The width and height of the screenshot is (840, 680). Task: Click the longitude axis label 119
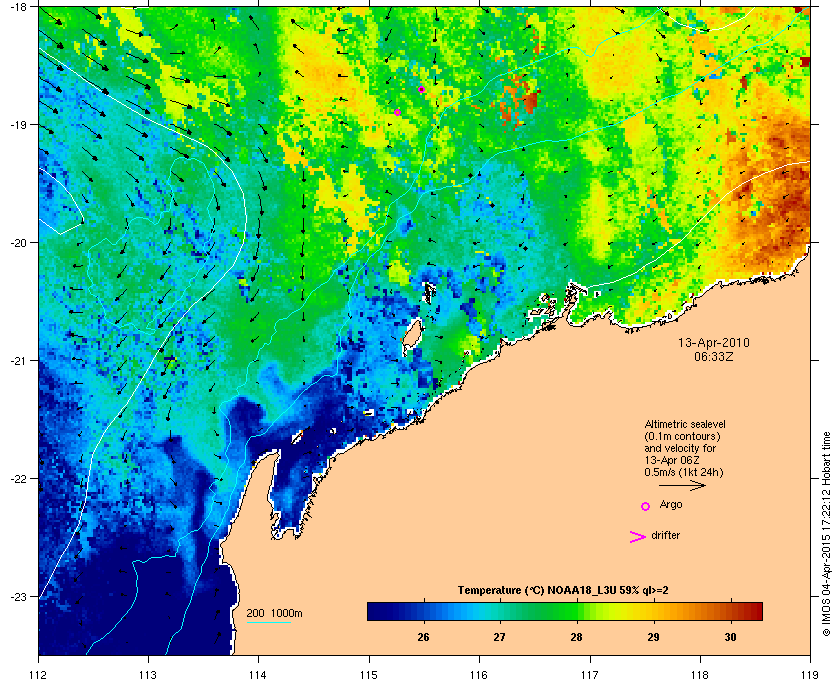coord(810,674)
